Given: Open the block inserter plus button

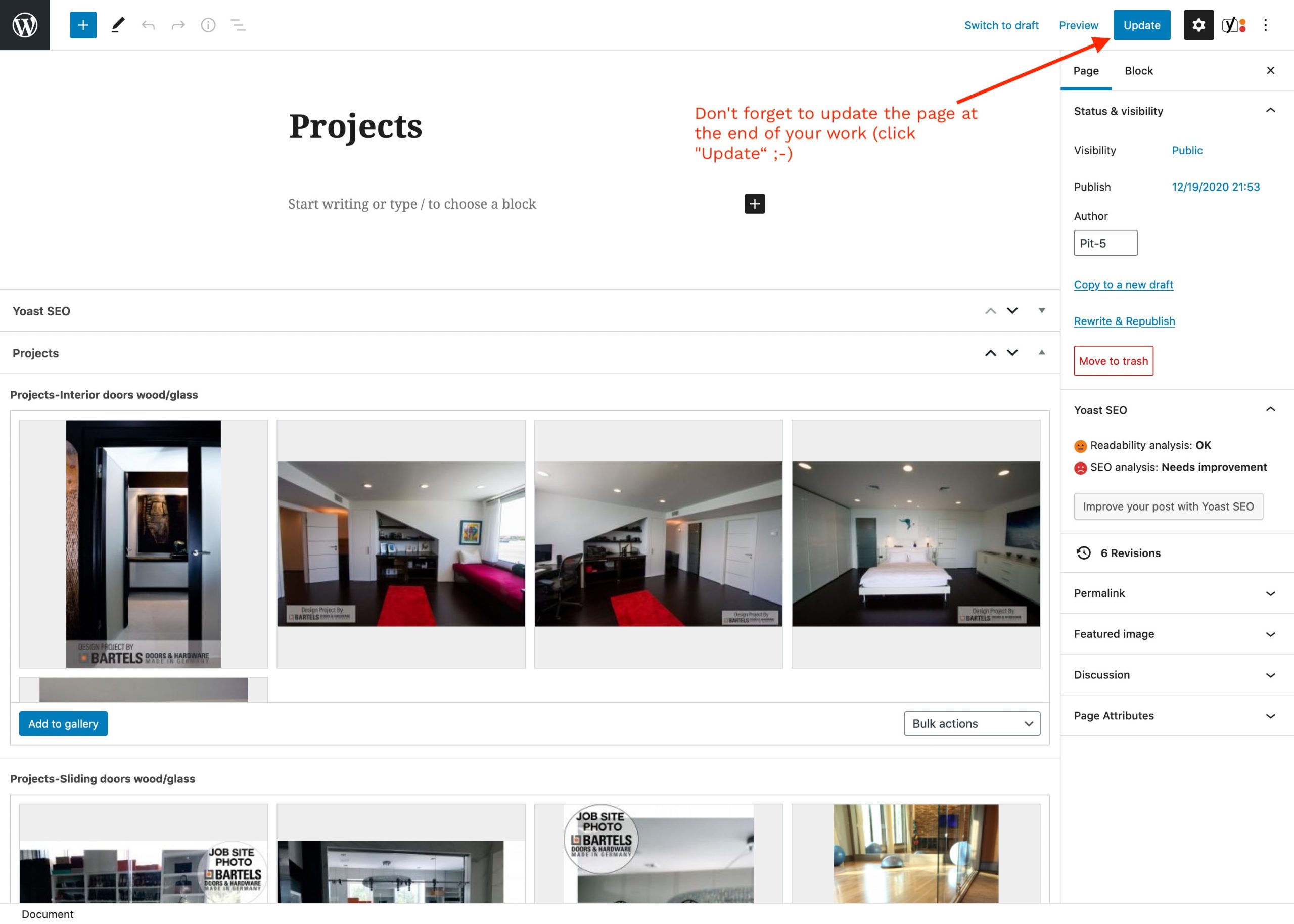Looking at the screenshot, I should pyautogui.click(x=83, y=25).
